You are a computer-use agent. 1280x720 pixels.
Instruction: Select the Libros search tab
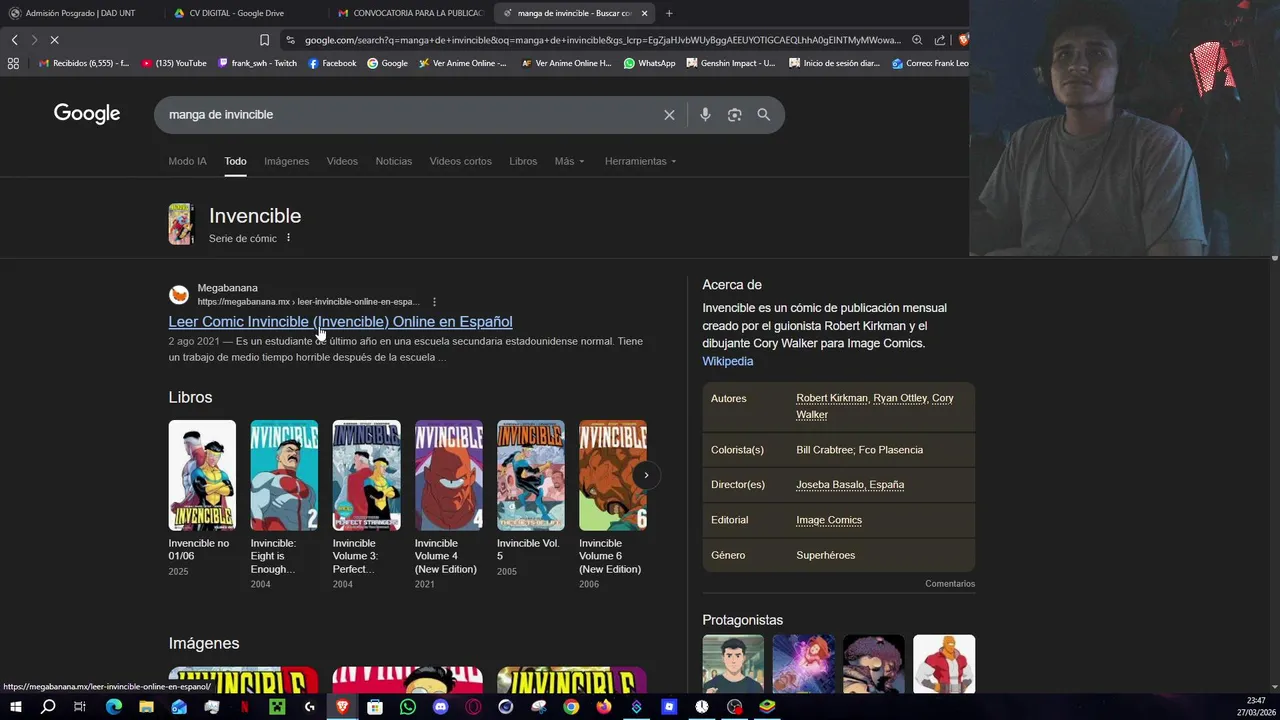[x=523, y=161]
